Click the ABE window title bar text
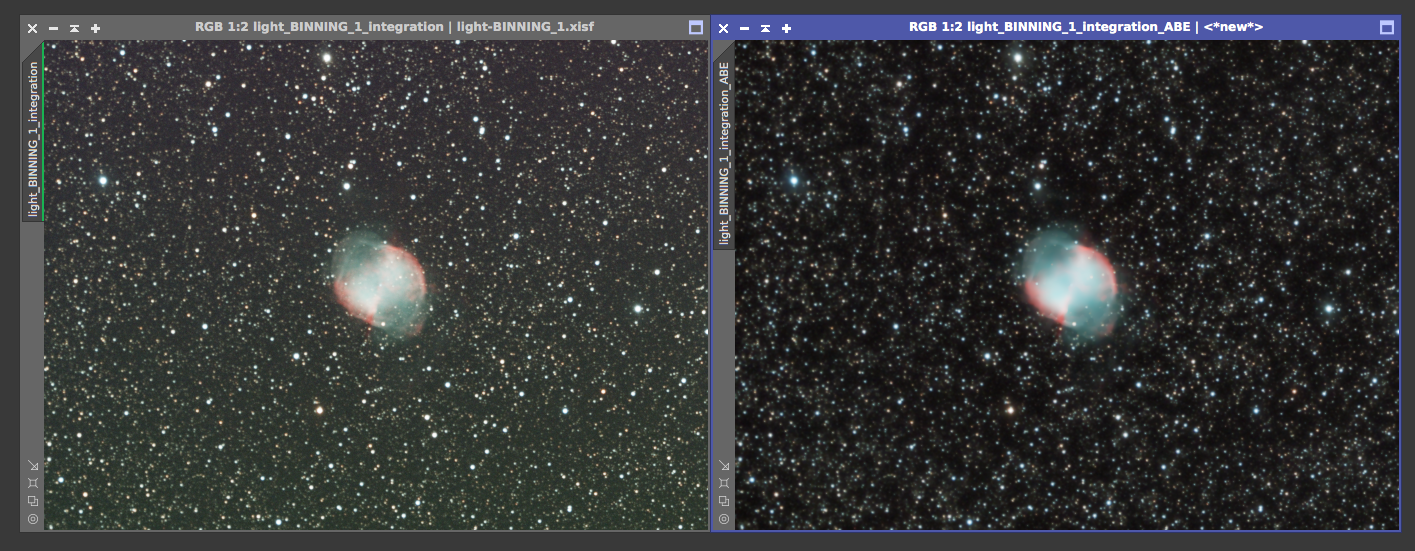The image size is (1415, 551). click(x=1085, y=27)
